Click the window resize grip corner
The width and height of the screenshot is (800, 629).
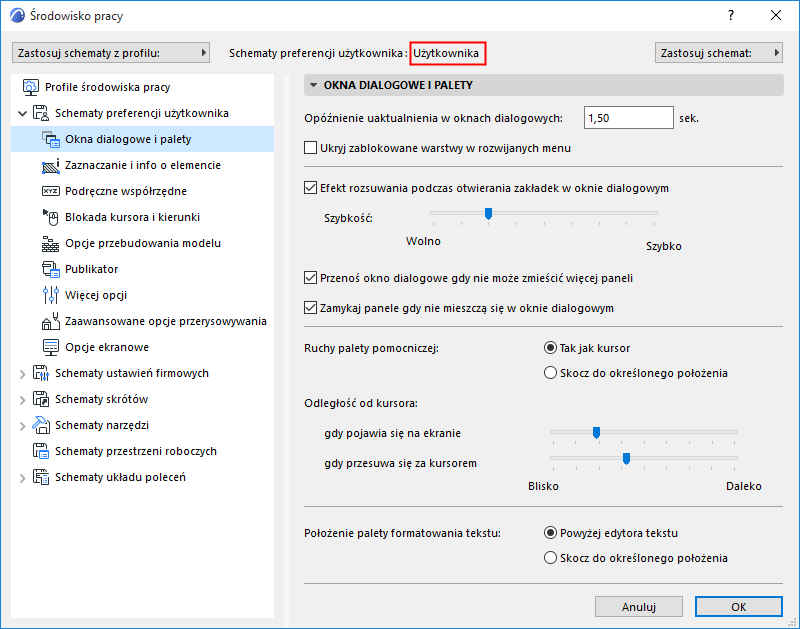792,622
